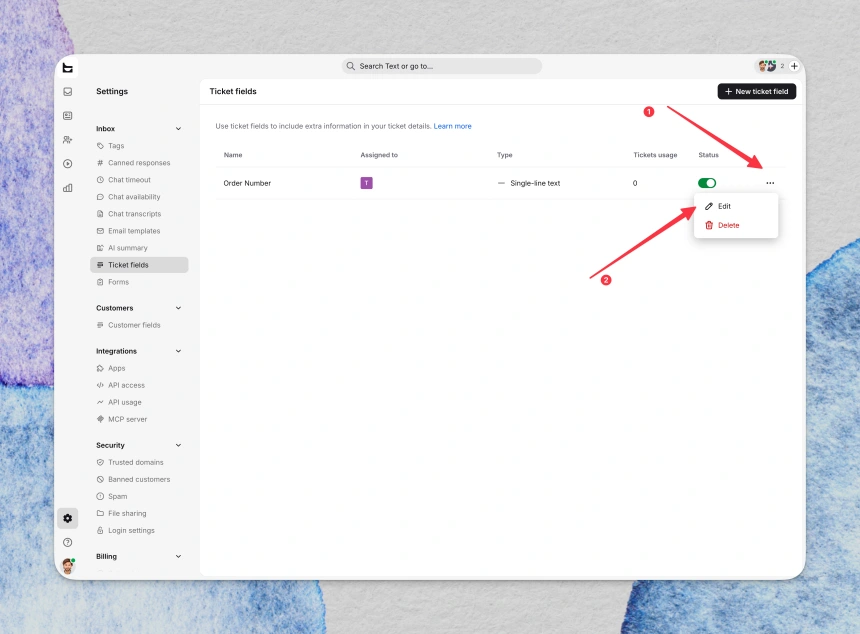
Task: Collapse the Customers section chevron
Action: [x=178, y=308]
